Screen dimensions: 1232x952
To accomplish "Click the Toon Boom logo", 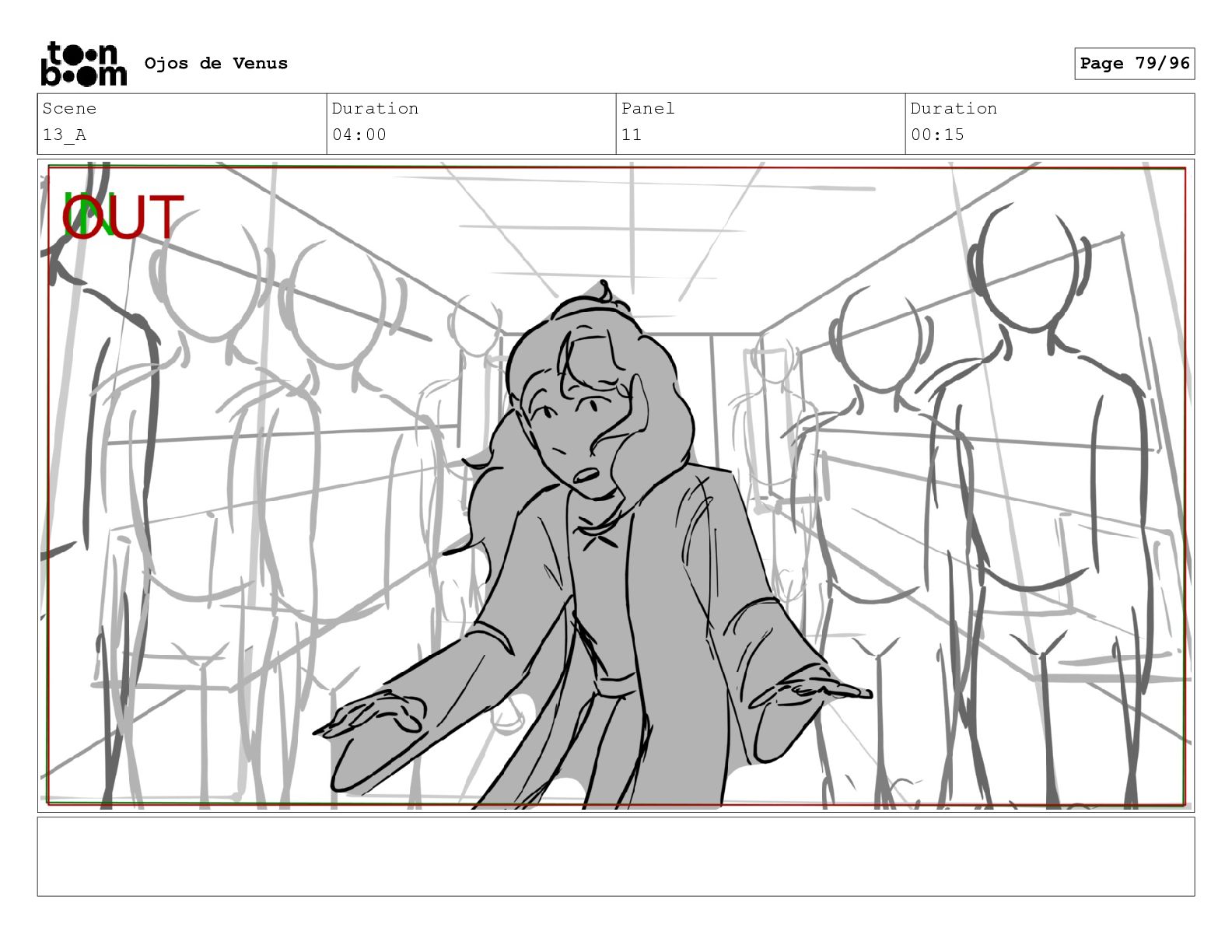I will coord(83,64).
